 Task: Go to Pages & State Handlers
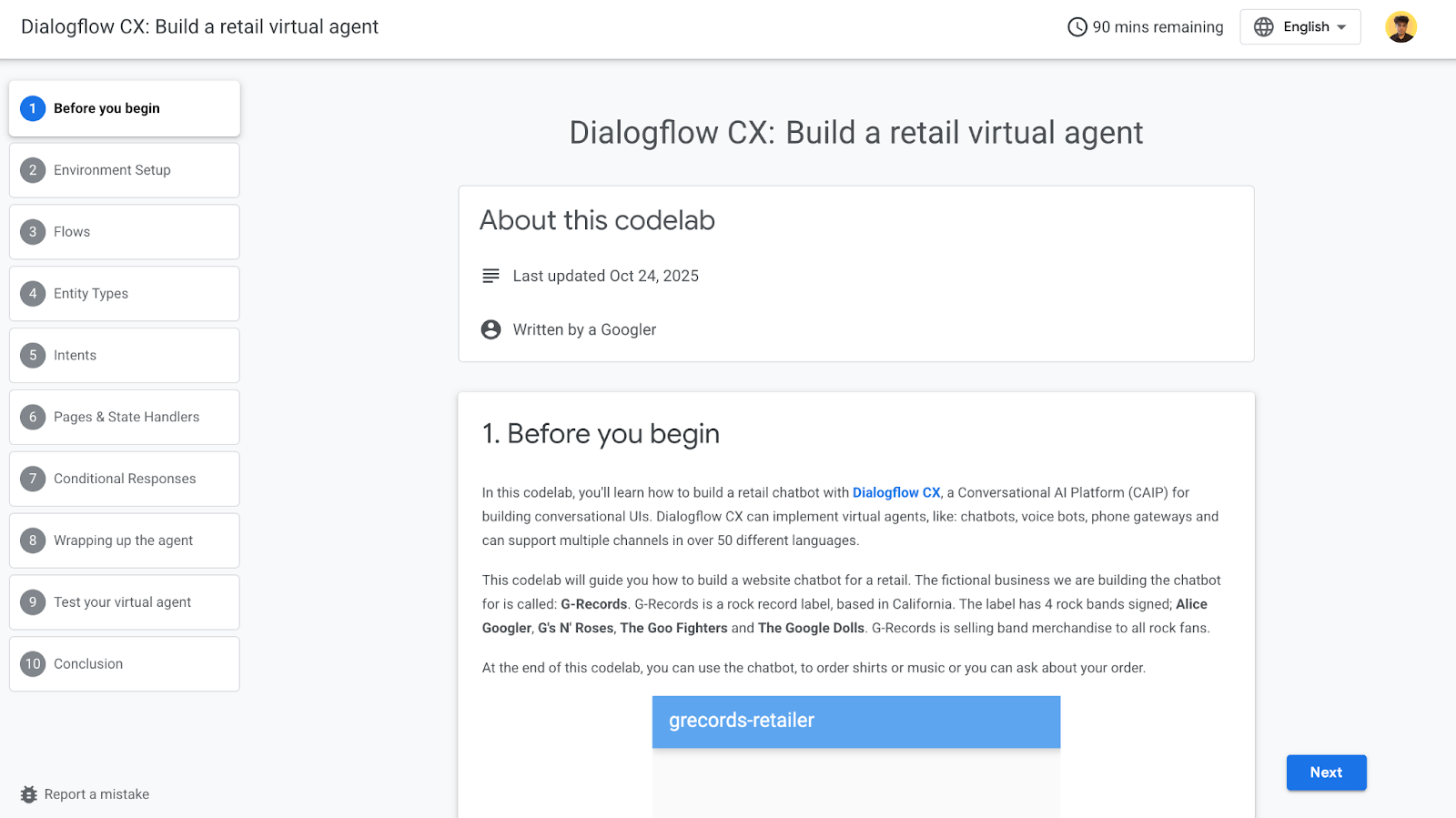click(x=125, y=417)
